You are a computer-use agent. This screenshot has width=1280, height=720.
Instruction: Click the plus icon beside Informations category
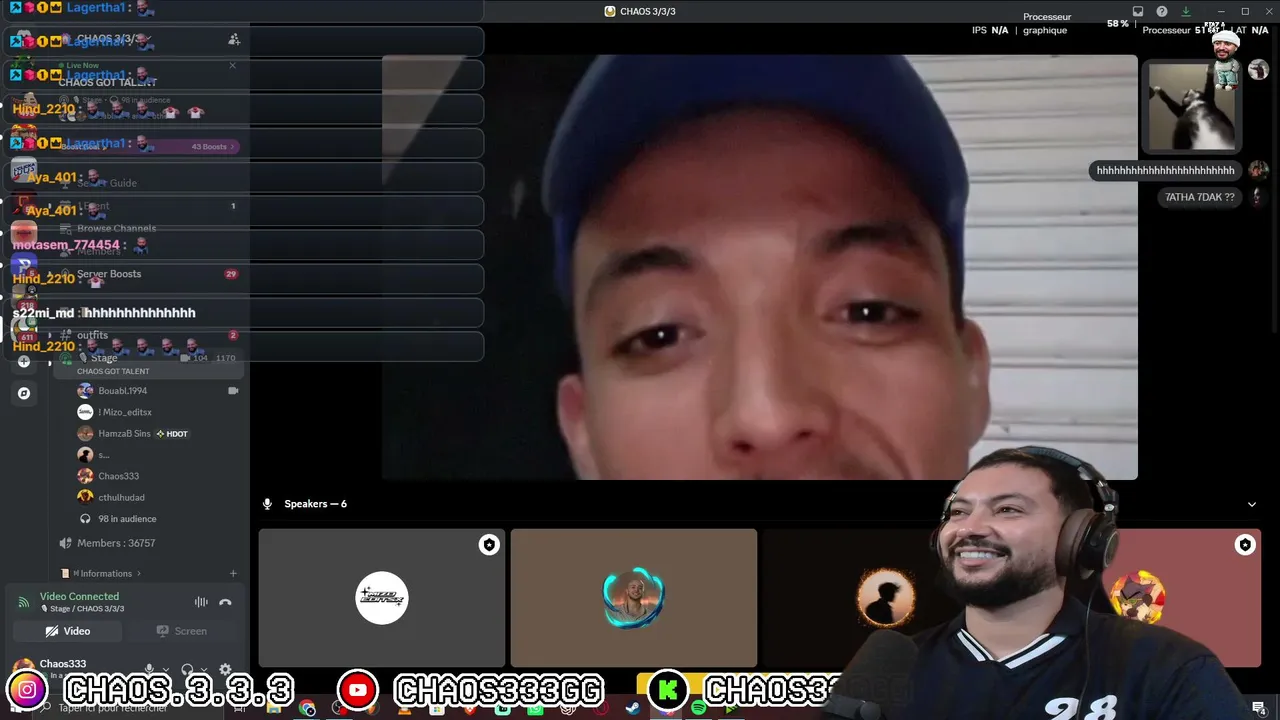(233, 574)
